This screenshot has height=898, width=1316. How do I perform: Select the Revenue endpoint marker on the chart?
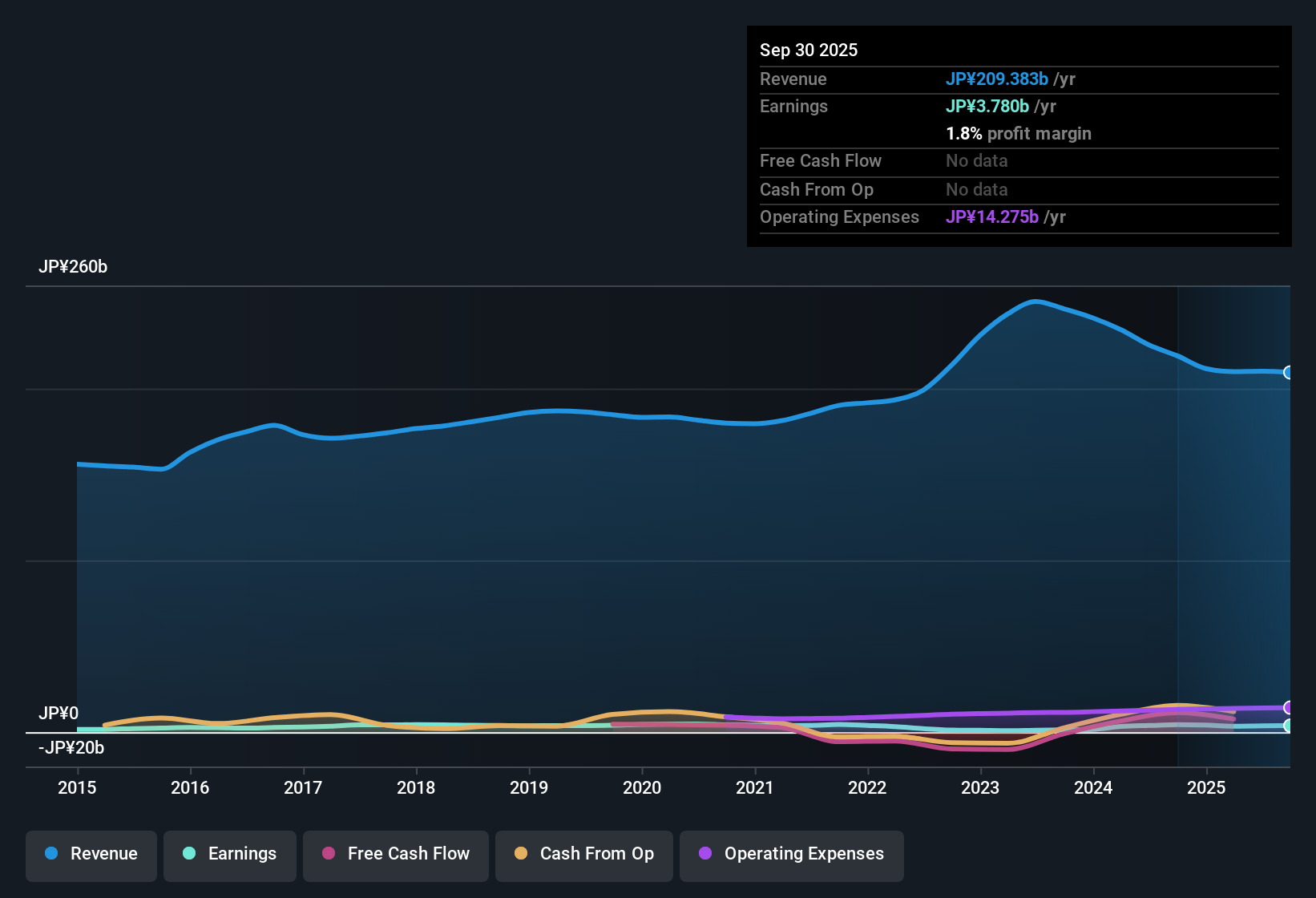[1289, 373]
